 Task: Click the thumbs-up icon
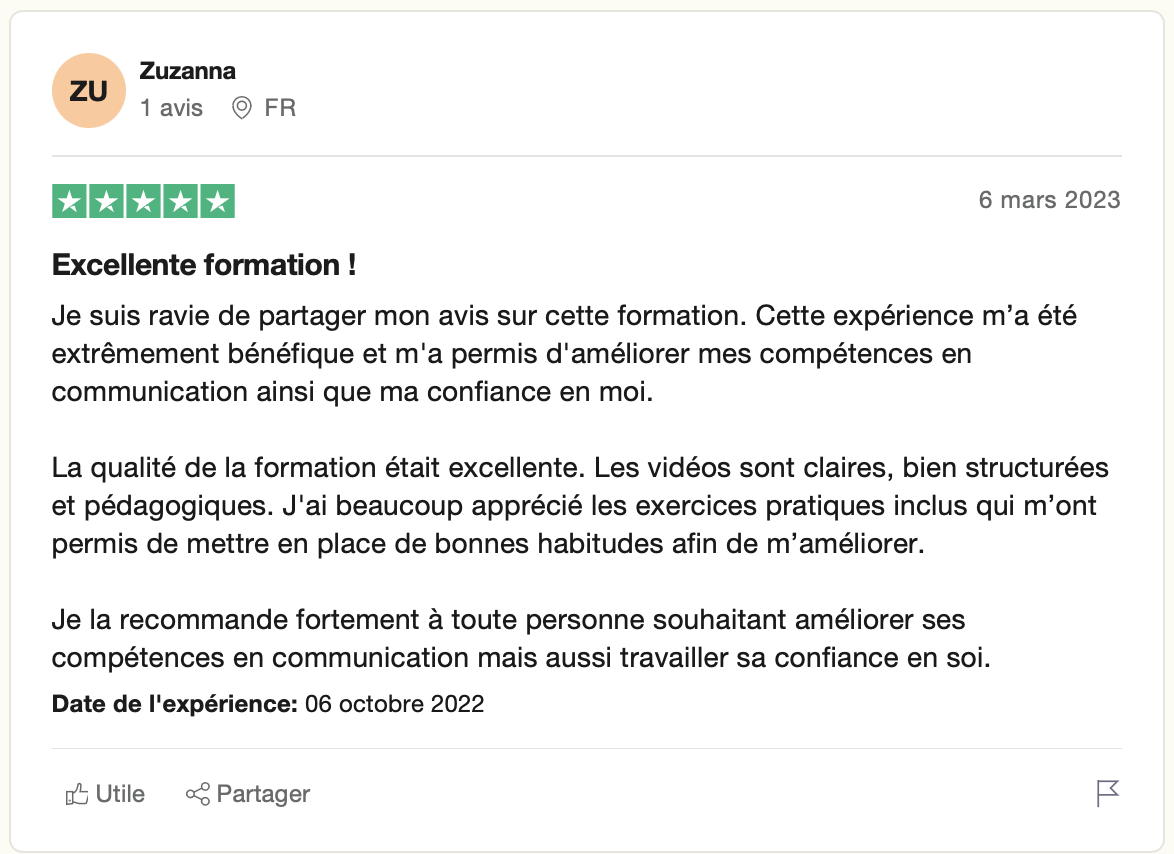coord(76,794)
